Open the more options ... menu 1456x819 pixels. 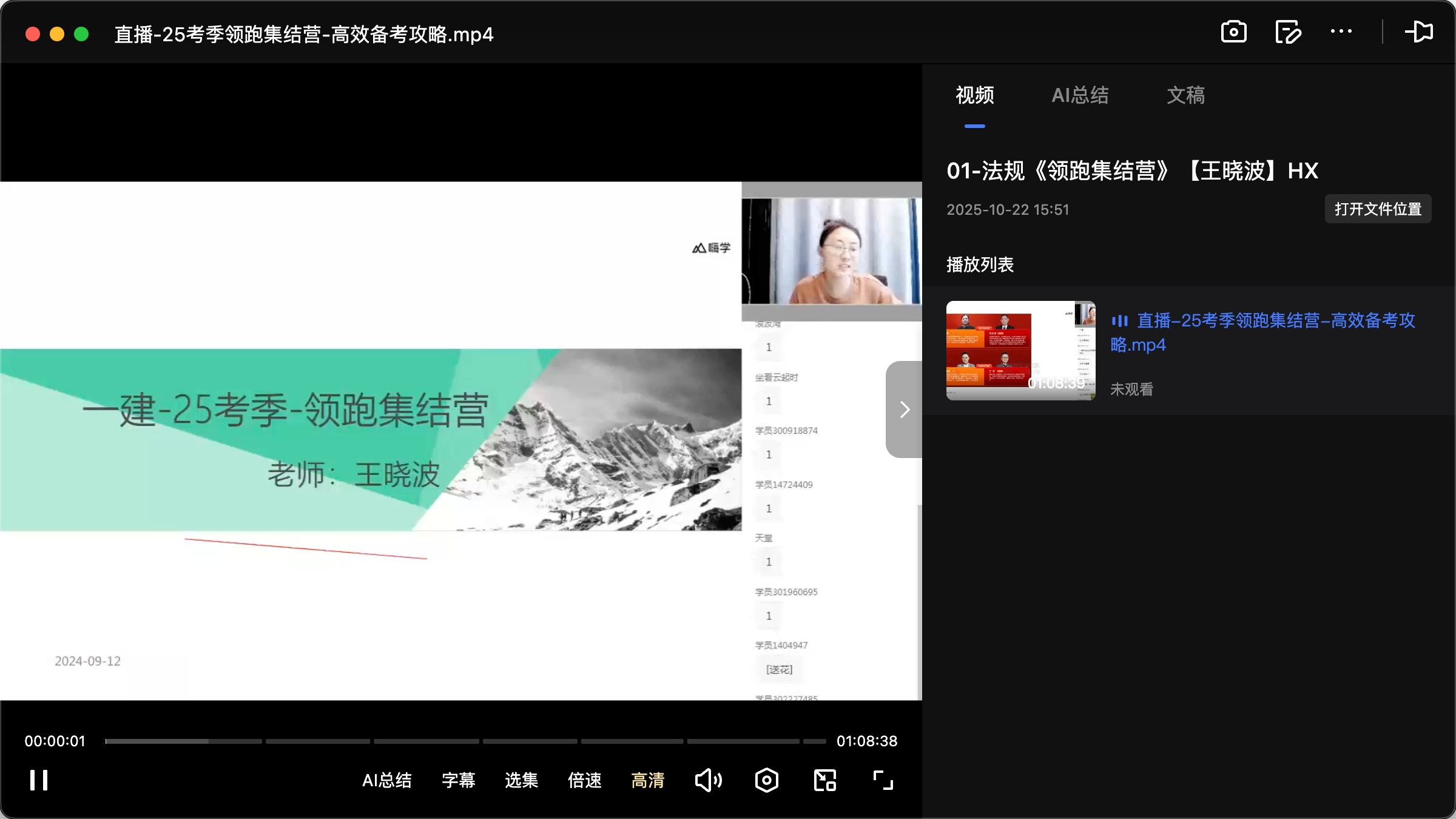tap(1341, 32)
